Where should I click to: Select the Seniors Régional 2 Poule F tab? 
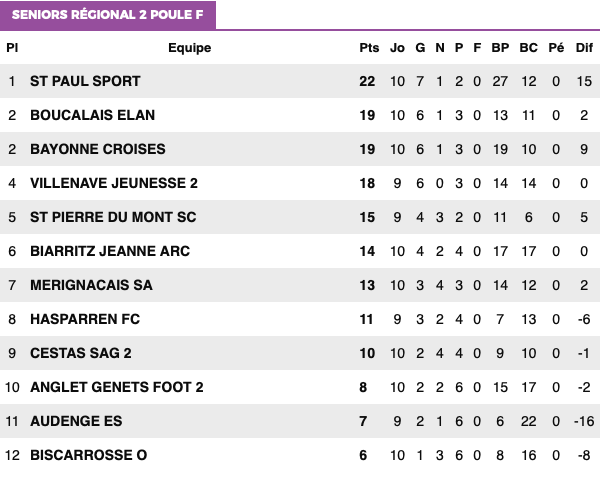108,15
